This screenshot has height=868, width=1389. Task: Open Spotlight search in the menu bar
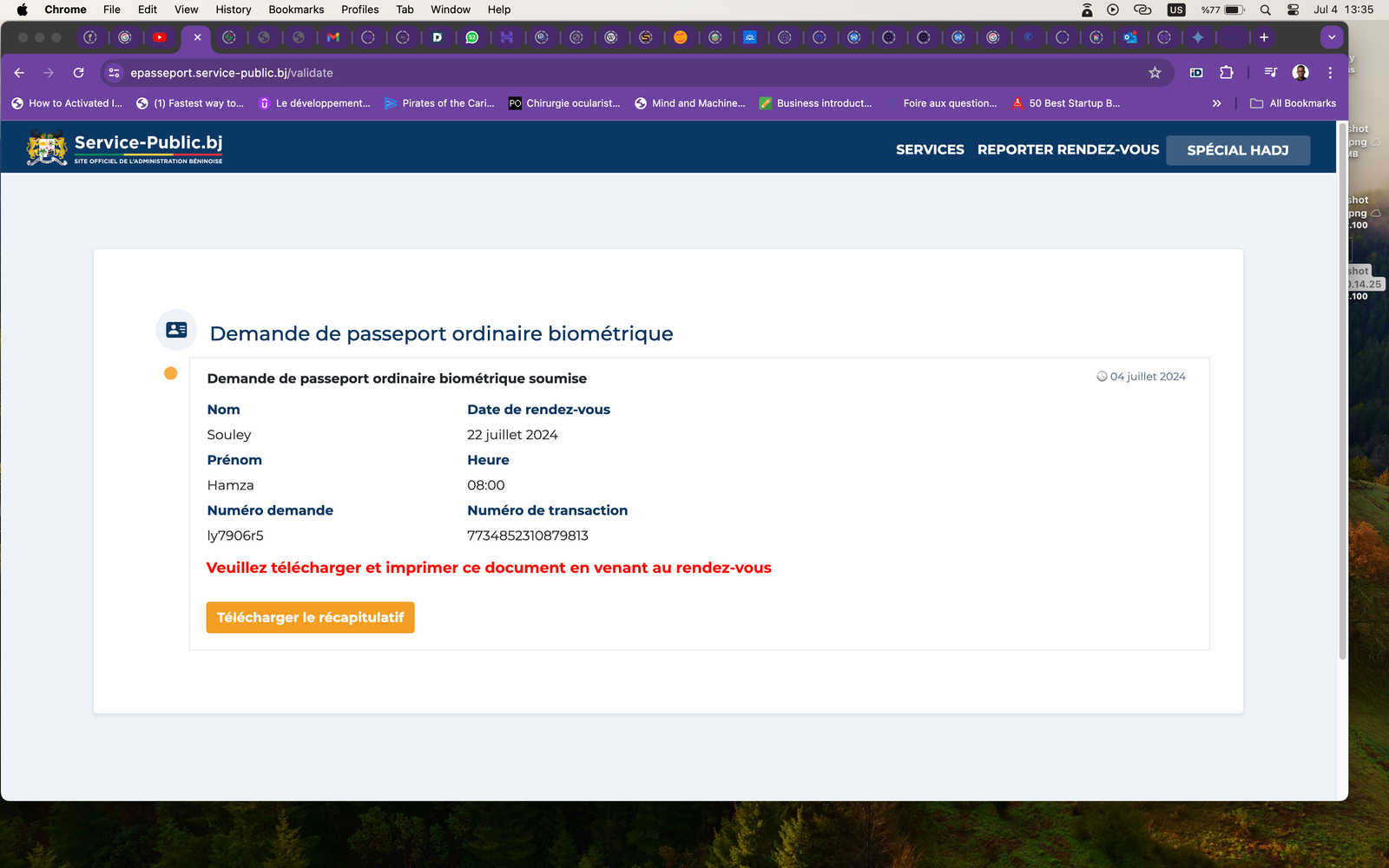(1266, 10)
